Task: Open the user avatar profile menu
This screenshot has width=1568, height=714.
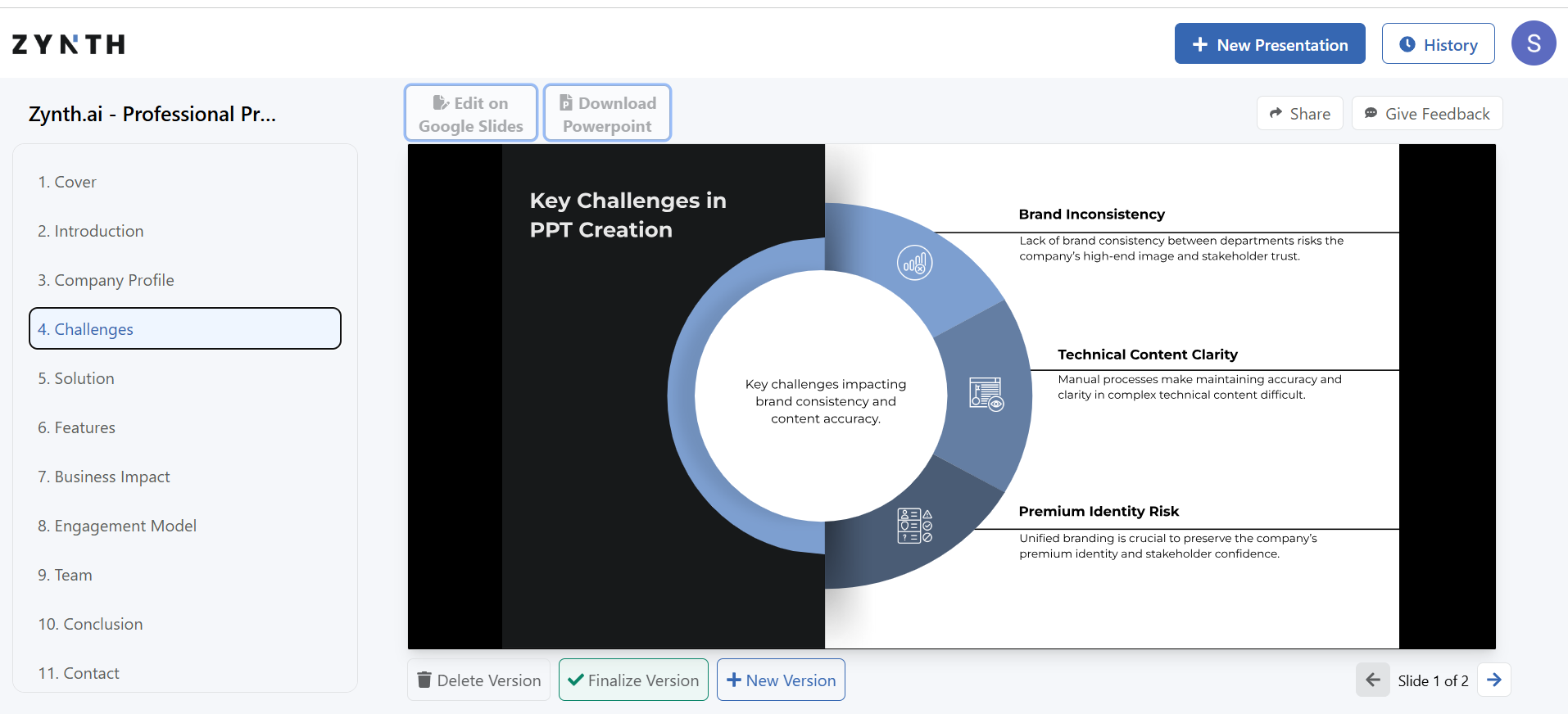Action: click(1533, 43)
